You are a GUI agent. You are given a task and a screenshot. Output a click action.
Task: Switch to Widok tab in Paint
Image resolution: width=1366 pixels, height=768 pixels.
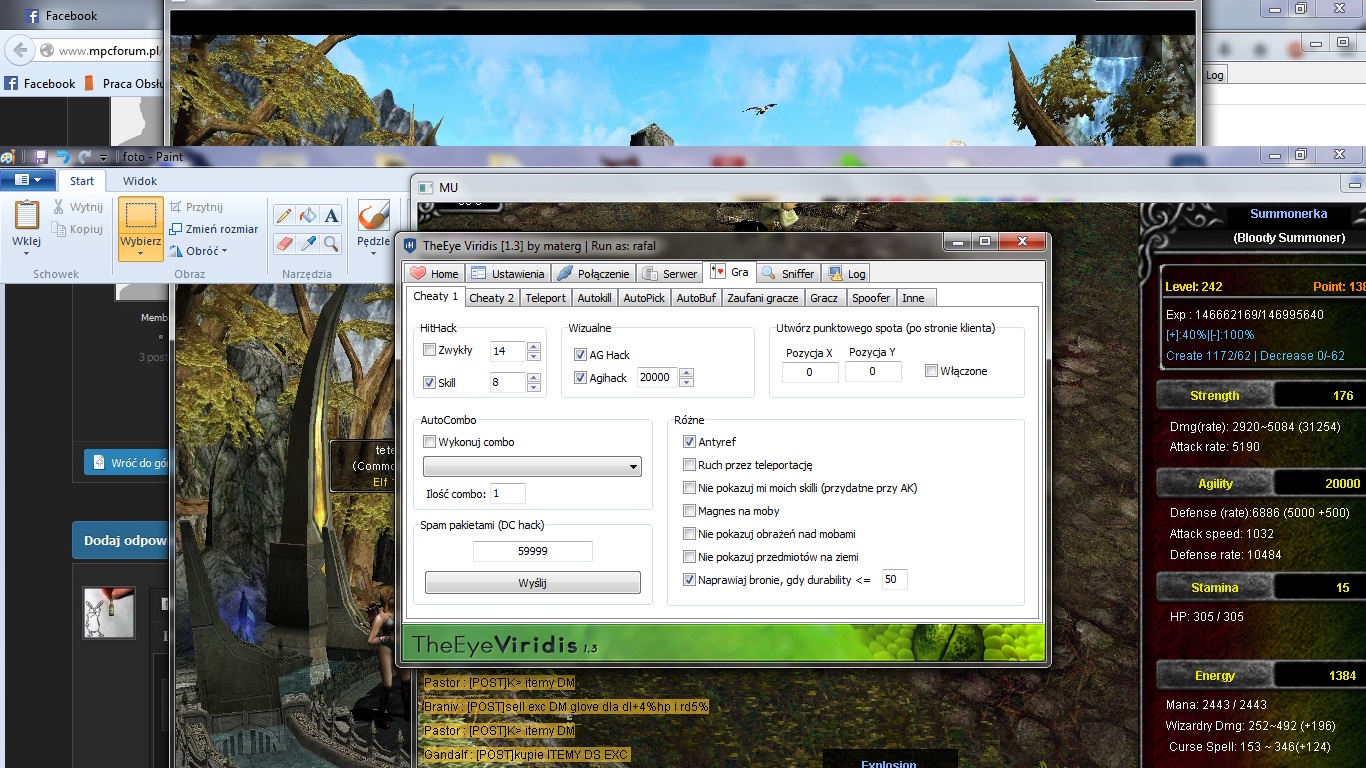pyautogui.click(x=140, y=181)
